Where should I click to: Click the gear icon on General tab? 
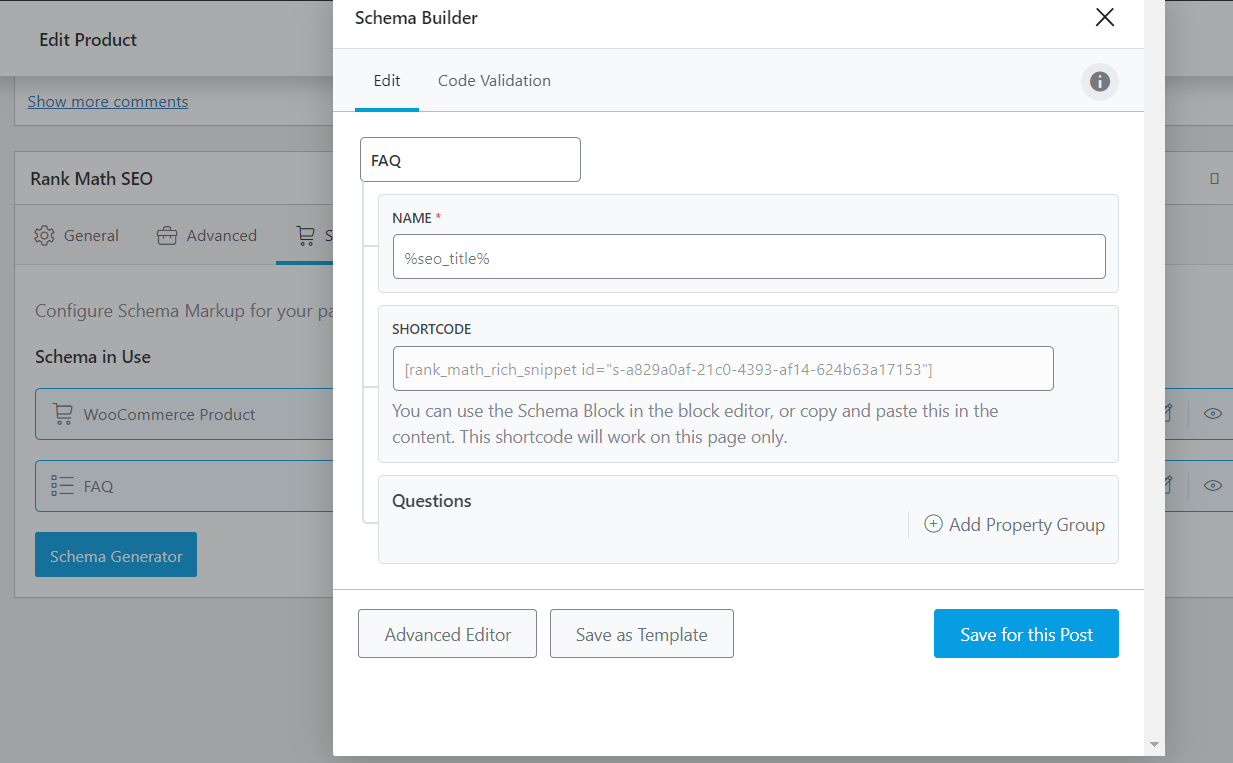click(44, 236)
